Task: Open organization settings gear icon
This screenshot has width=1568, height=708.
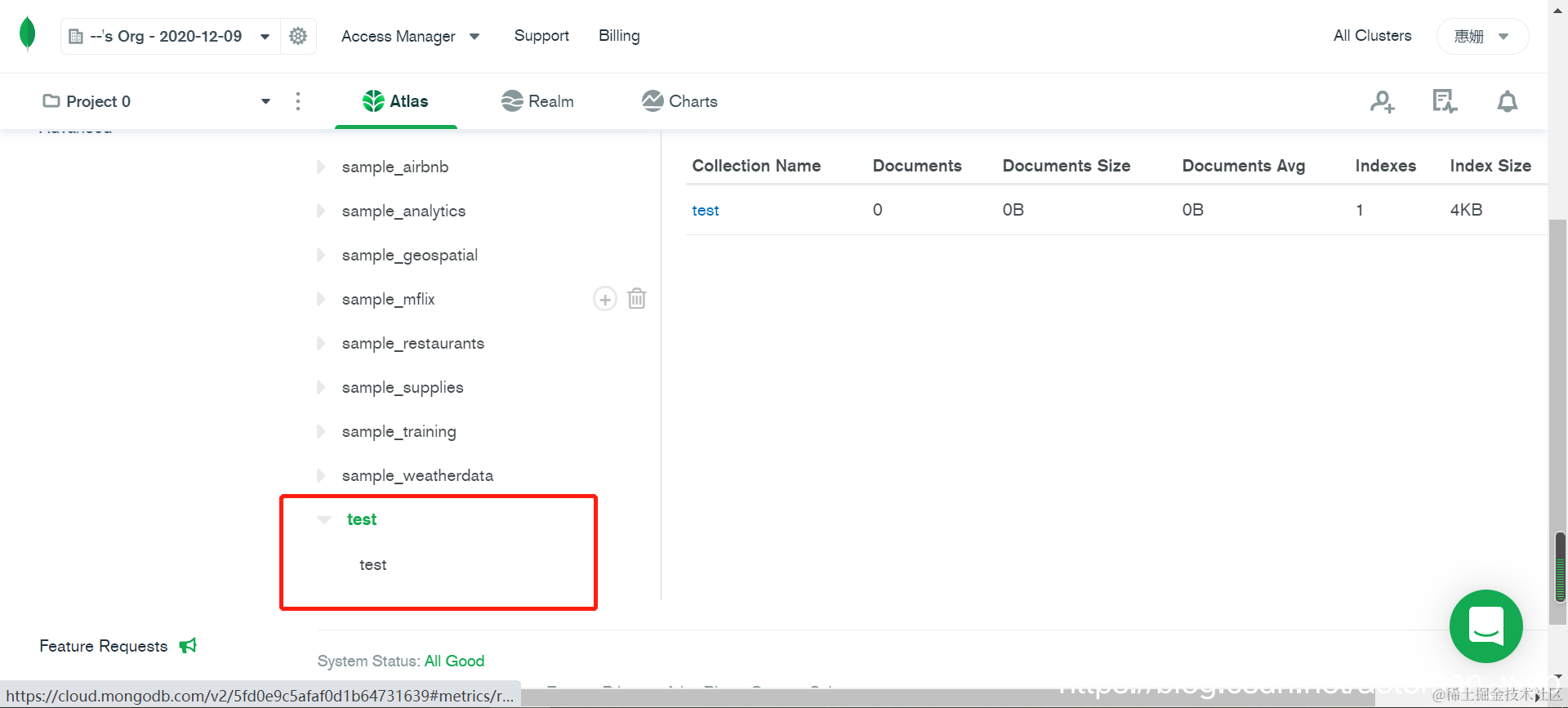Action: pyautogui.click(x=298, y=36)
